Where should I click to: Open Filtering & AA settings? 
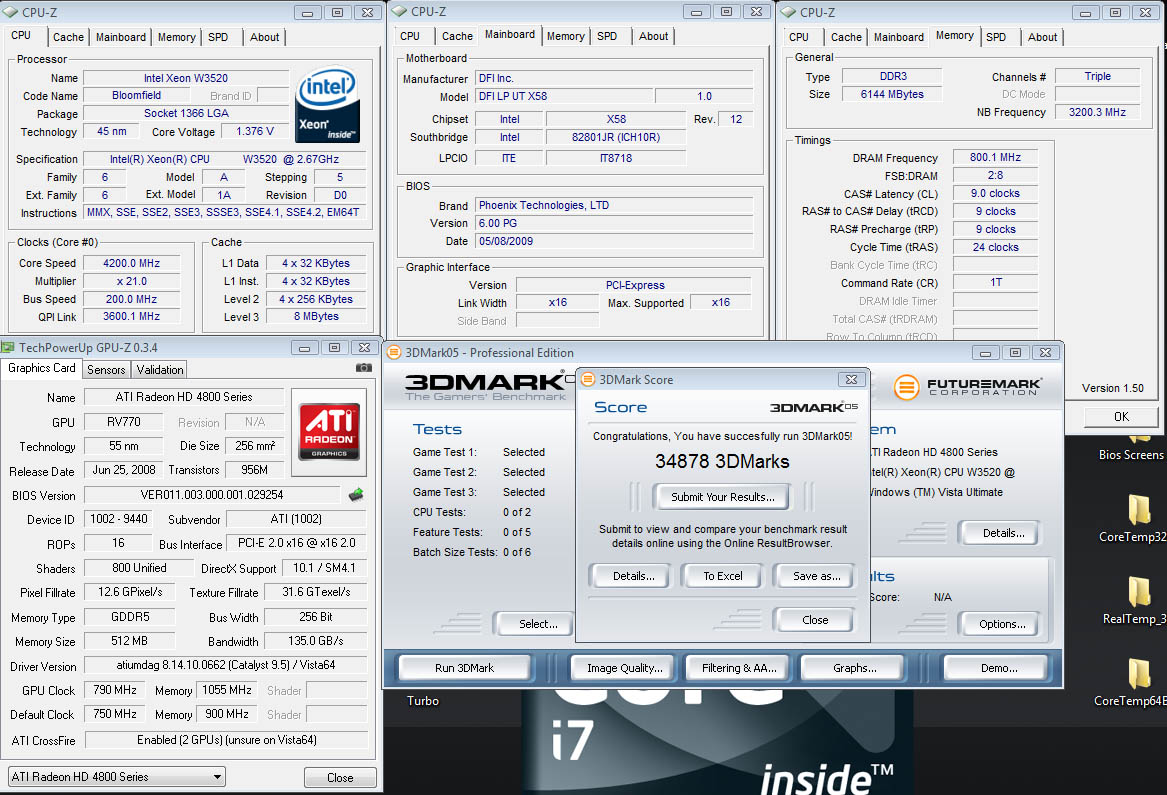739,668
